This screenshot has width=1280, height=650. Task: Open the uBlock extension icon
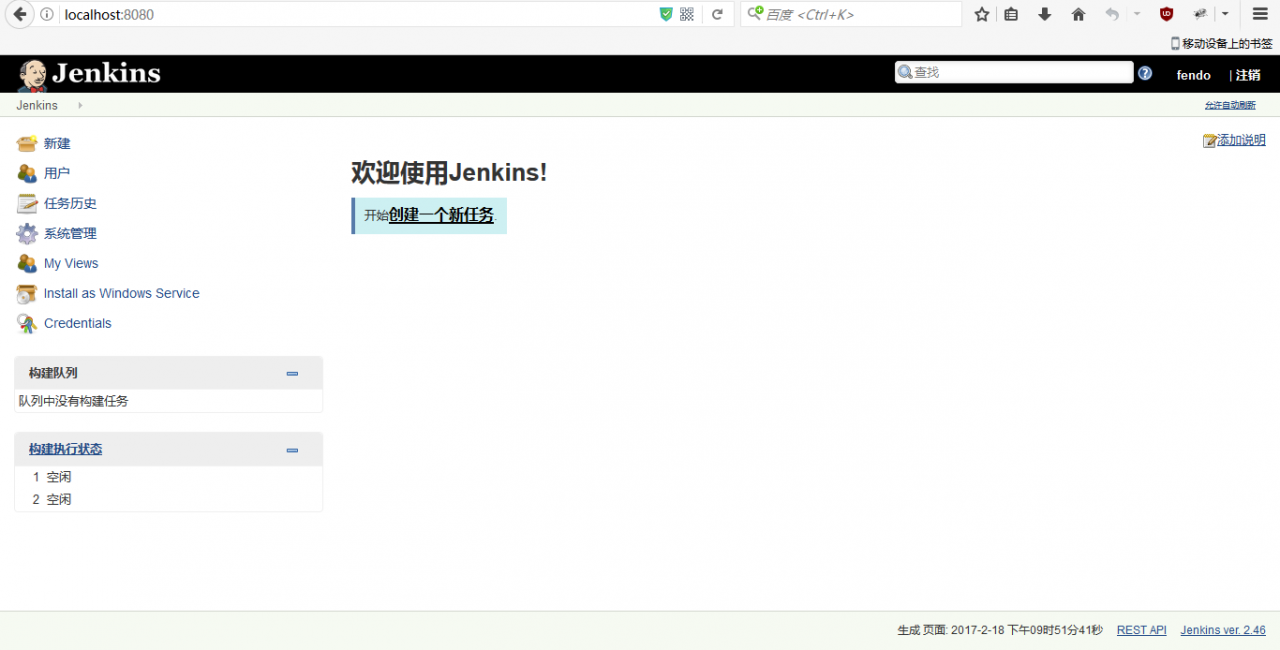click(1166, 14)
